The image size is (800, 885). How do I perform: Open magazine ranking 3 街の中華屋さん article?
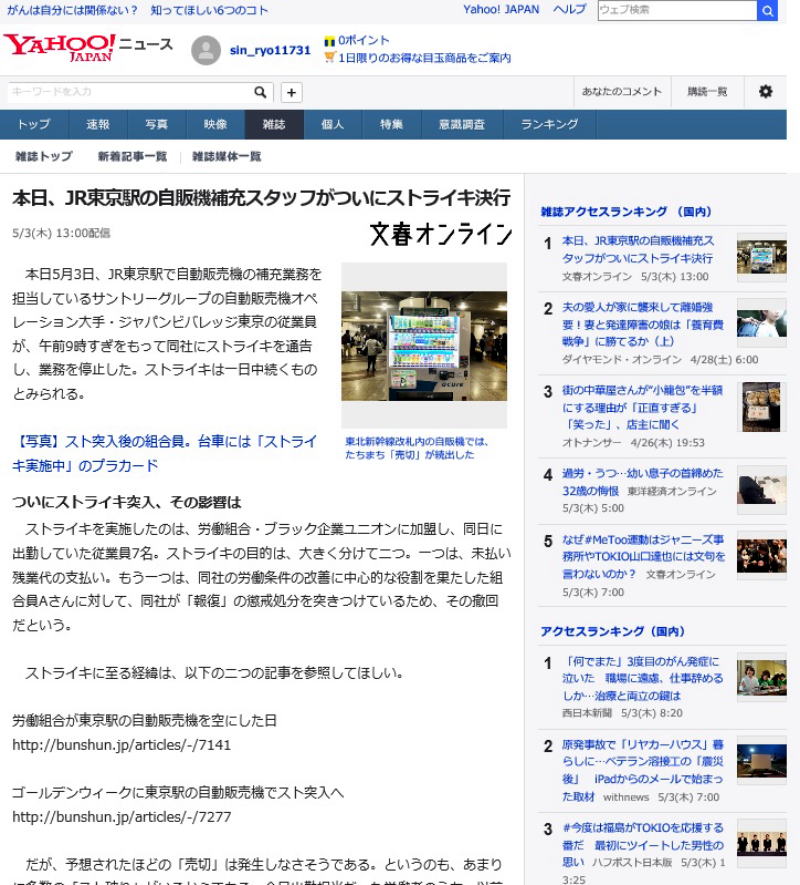pyautogui.click(x=642, y=407)
